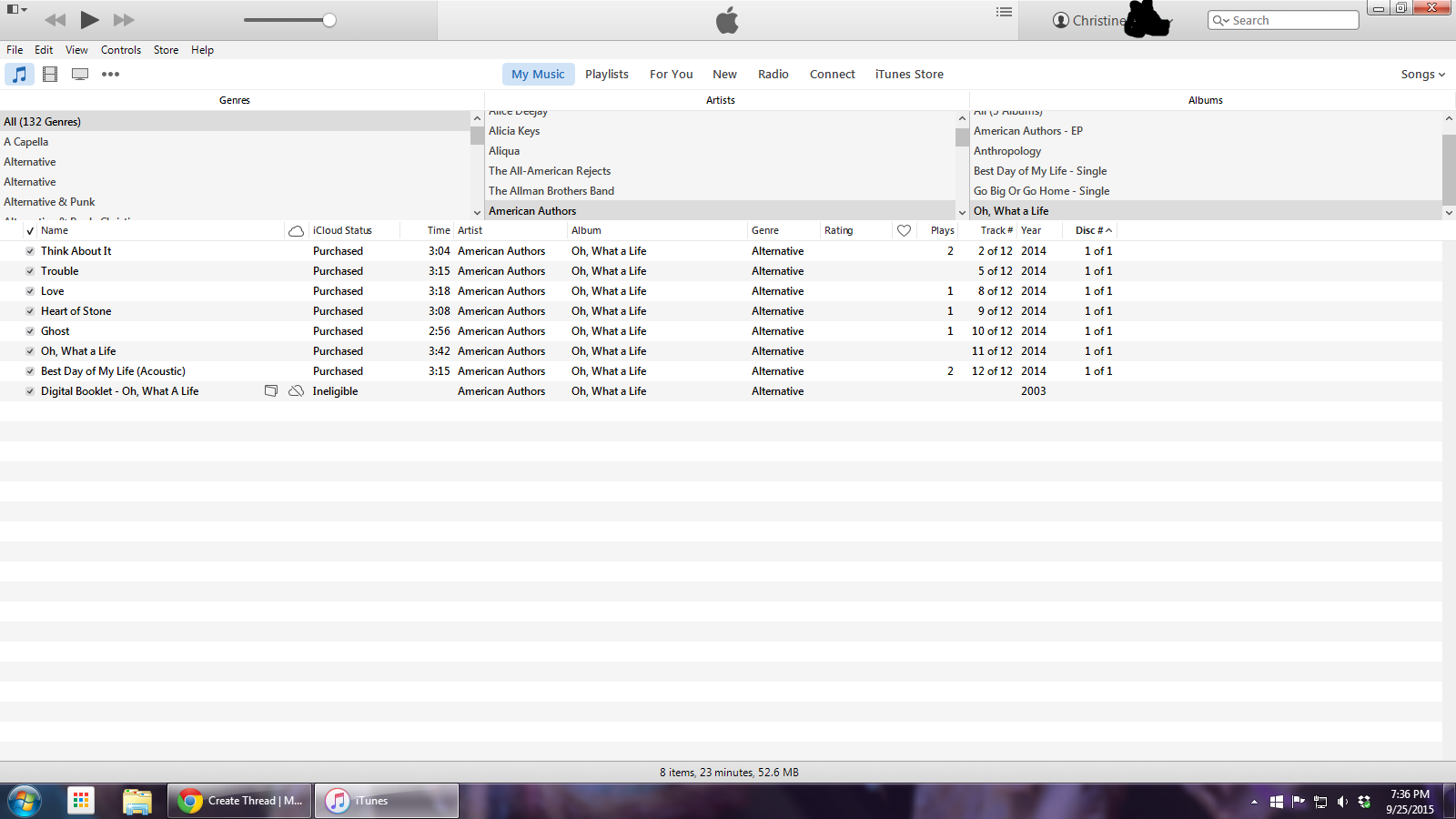Viewport: 1456px width, 819px height.
Task: Switch to the Music library icon
Action: pyautogui.click(x=19, y=74)
